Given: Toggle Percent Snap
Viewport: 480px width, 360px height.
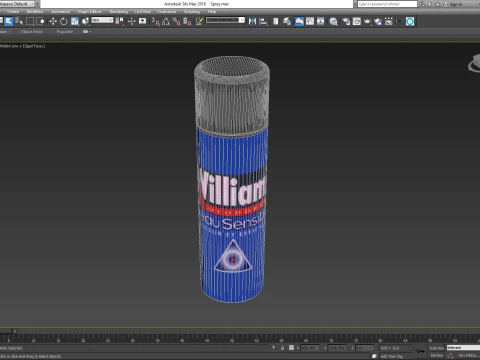Looking at the screenshot, I should 177,22.
